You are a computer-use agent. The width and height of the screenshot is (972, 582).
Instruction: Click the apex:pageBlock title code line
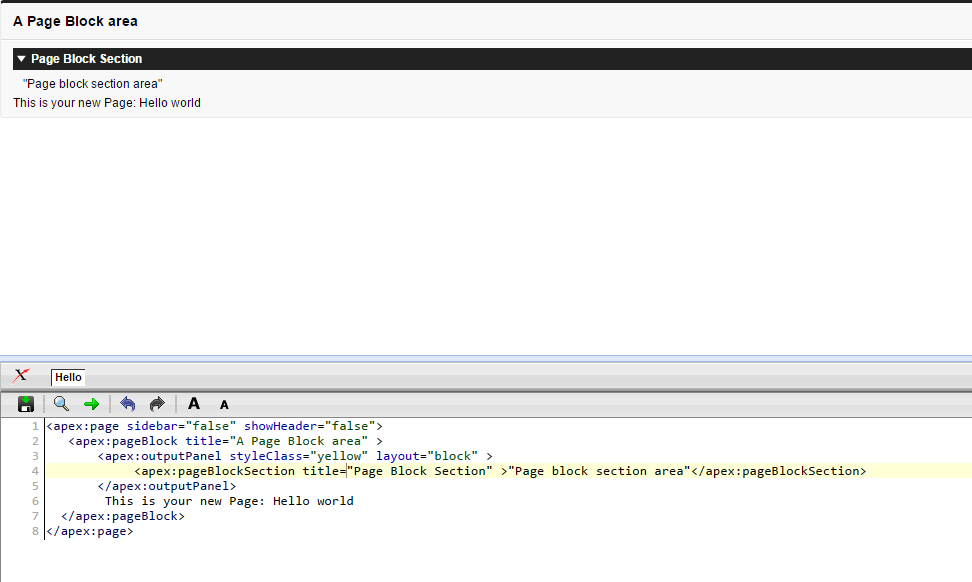(225, 441)
